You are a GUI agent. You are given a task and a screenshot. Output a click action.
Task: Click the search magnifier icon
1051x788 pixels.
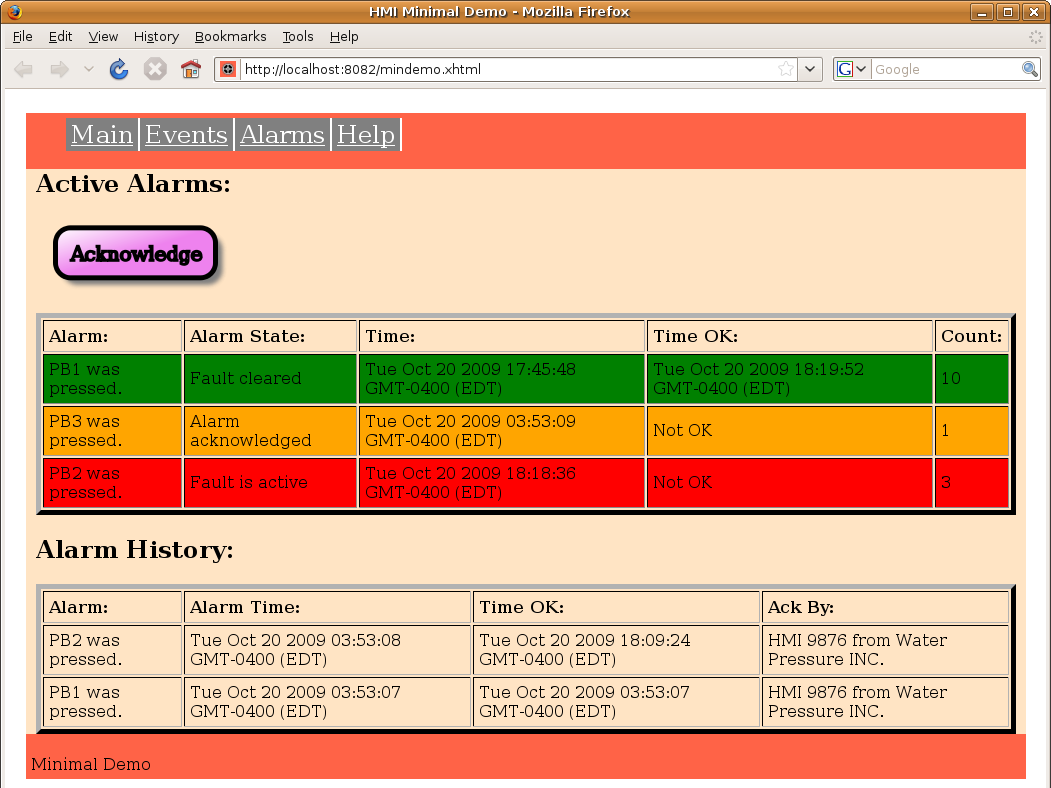[1030, 69]
